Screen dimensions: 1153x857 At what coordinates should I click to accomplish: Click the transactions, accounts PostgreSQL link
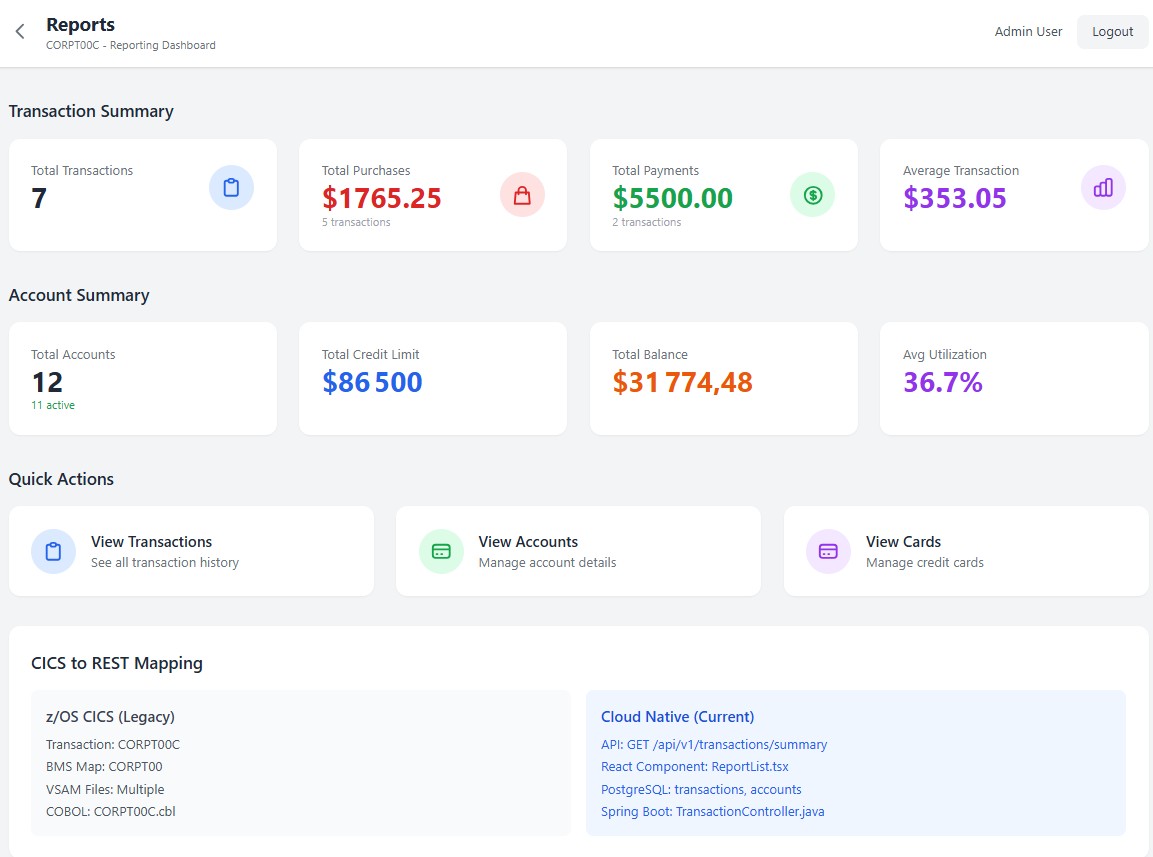click(701, 789)
